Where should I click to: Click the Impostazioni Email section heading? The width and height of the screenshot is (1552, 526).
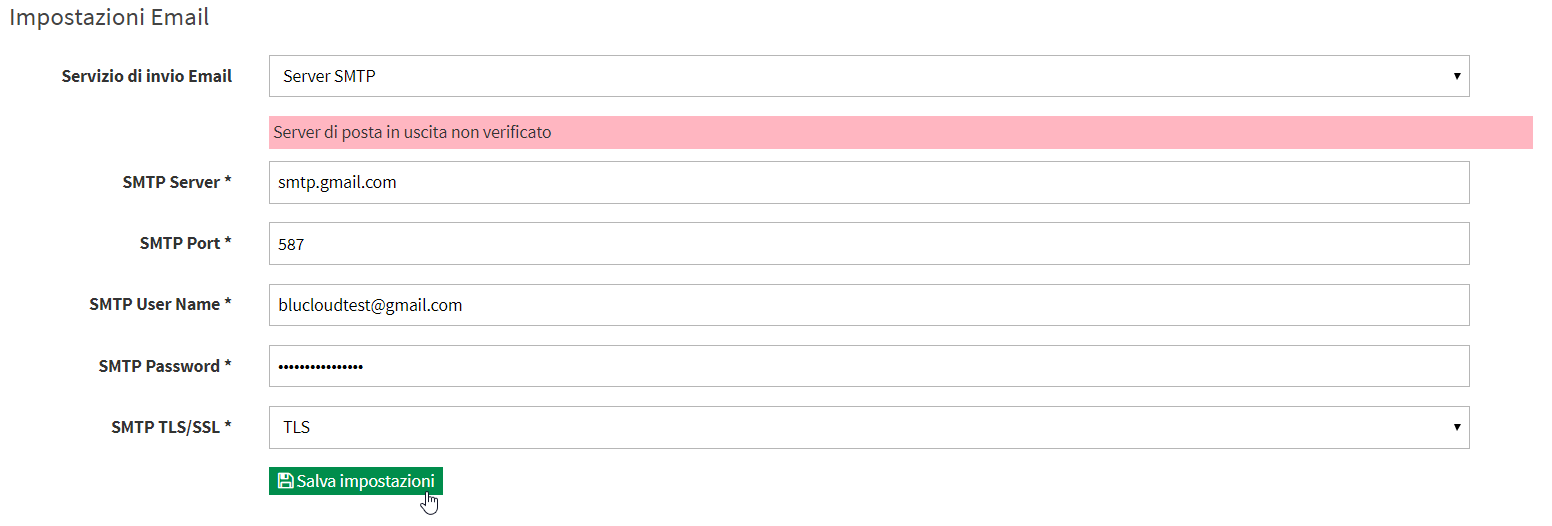tap(109, 17)
